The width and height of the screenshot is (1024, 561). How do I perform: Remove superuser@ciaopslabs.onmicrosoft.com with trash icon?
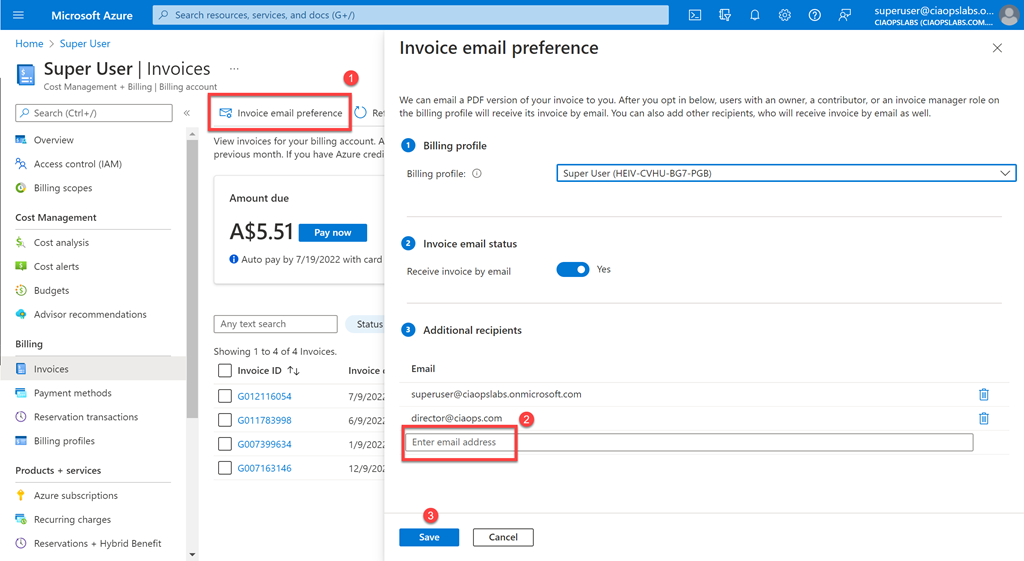click(x=984, y=394)
